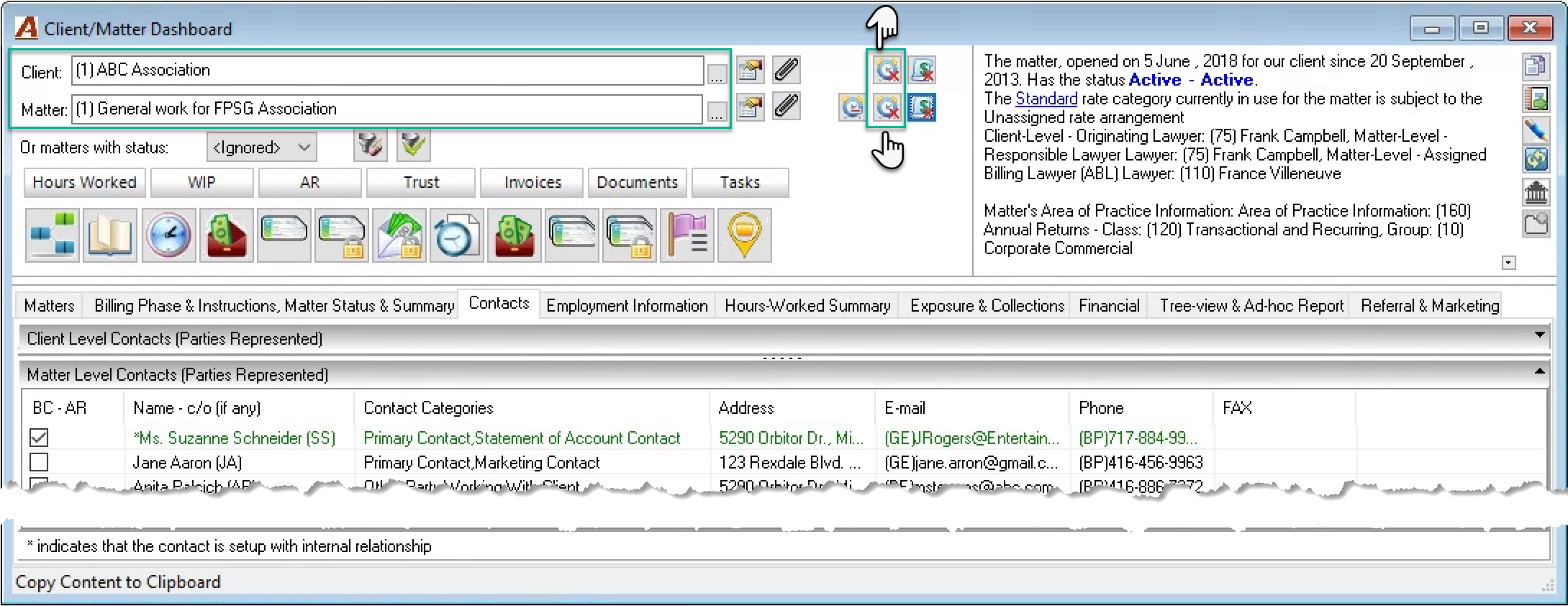This screenshot has height=606, width=1568.
Task: Uncheck the BC-AR box for Ms. Suzanne Schneider
Action: tap(39, 438)
